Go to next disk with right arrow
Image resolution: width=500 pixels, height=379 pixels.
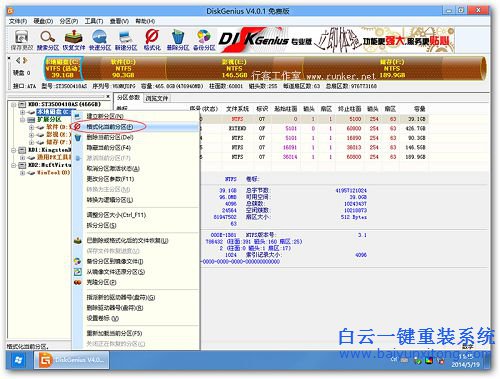pos(25,60)
